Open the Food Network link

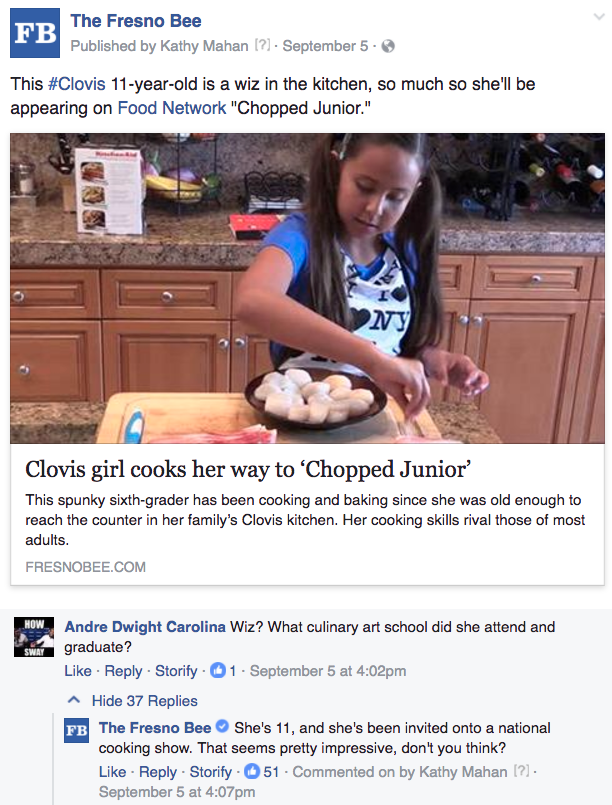pyautogui.click(x=171, y=108)
